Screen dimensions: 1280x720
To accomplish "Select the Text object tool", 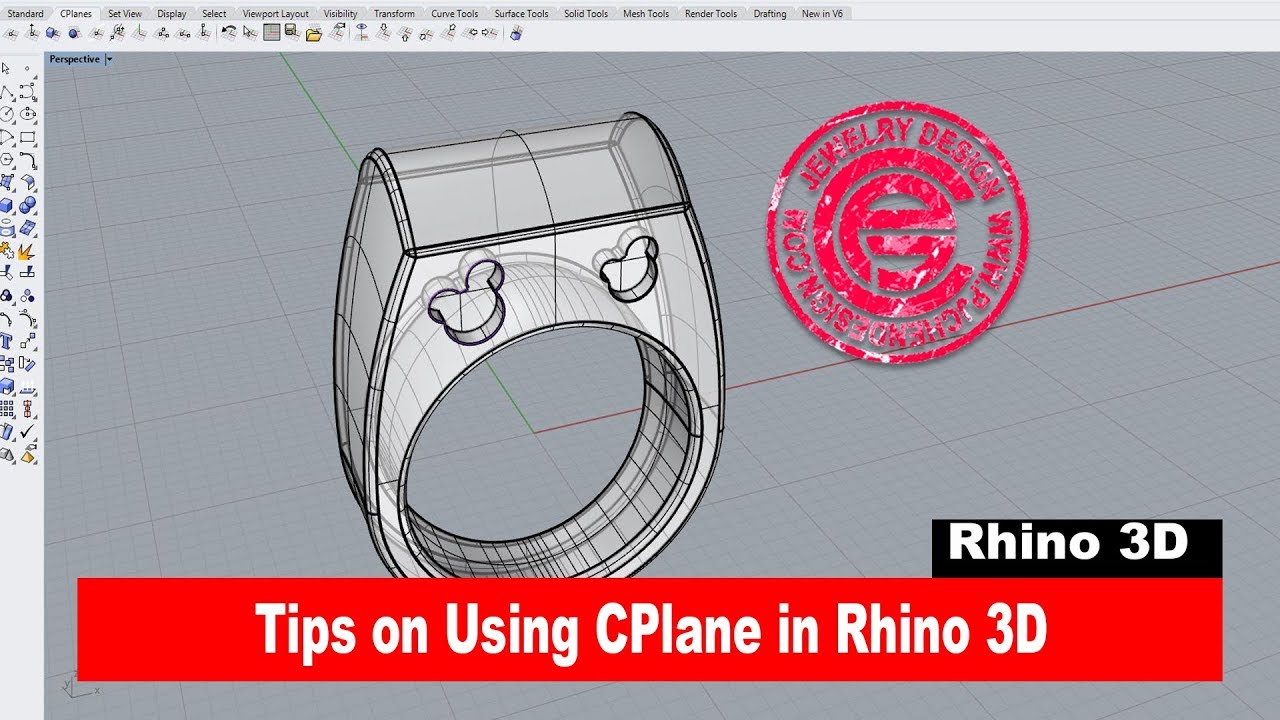I will click(7, 341).
